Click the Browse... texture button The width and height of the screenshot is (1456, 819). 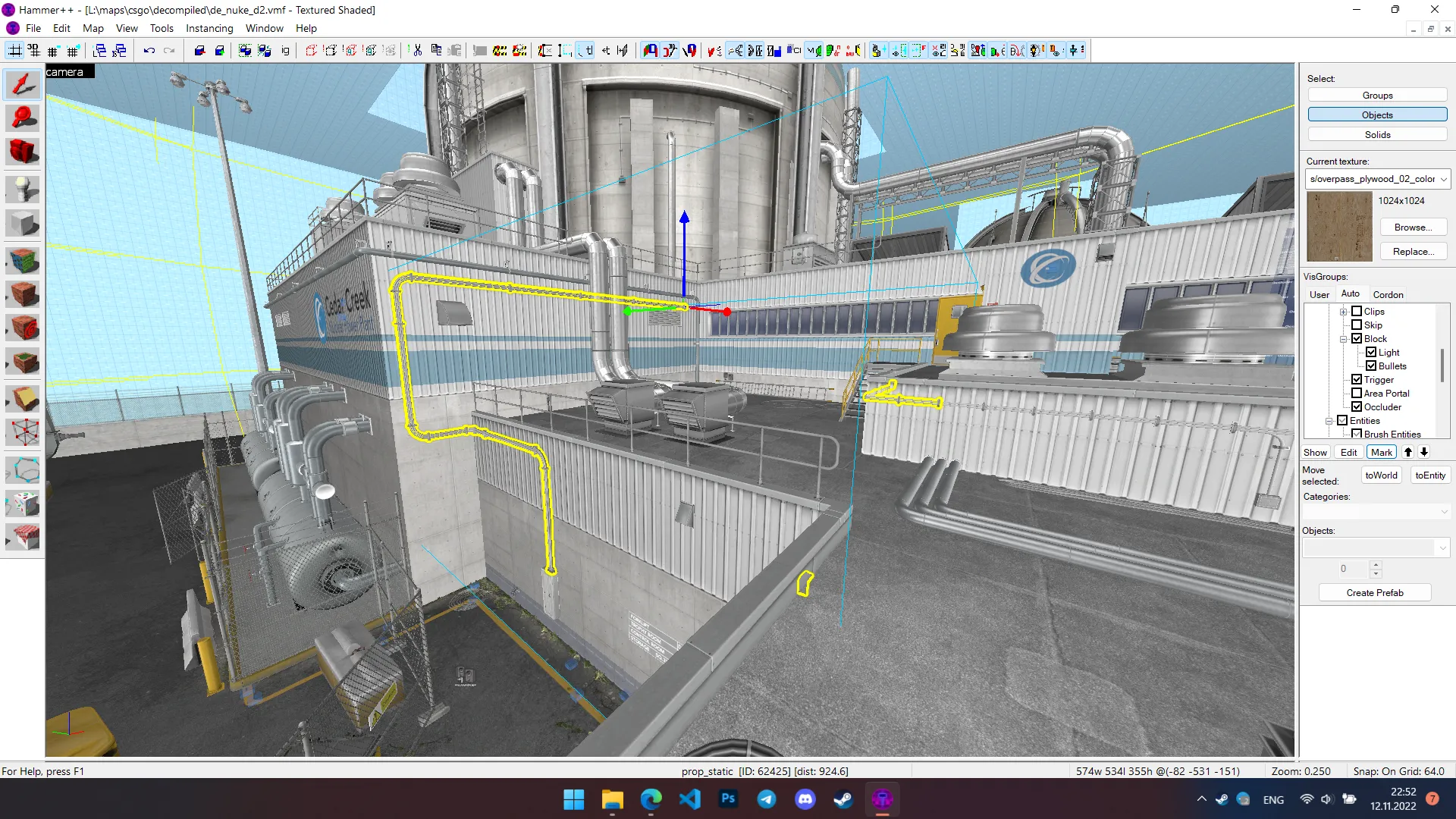tap(1413, 227)
